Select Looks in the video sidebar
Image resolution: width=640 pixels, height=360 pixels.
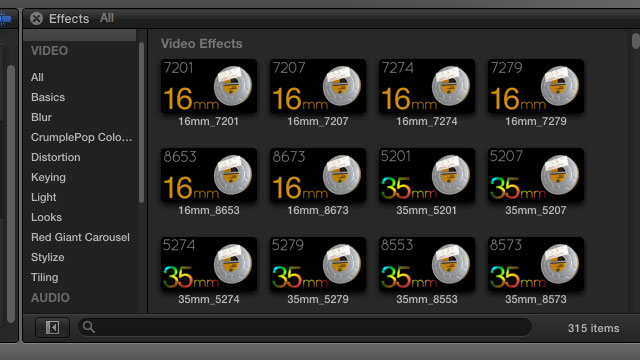[46, 217]
